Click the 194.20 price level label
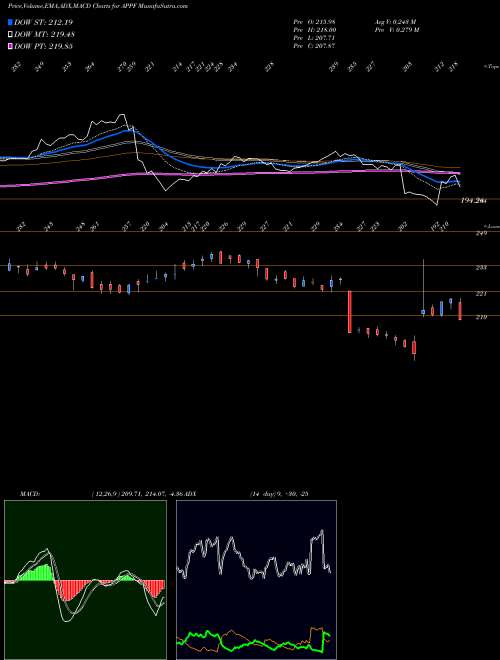Image resolution: width=500 pixels, height=660 pixels. pos(474,201)
